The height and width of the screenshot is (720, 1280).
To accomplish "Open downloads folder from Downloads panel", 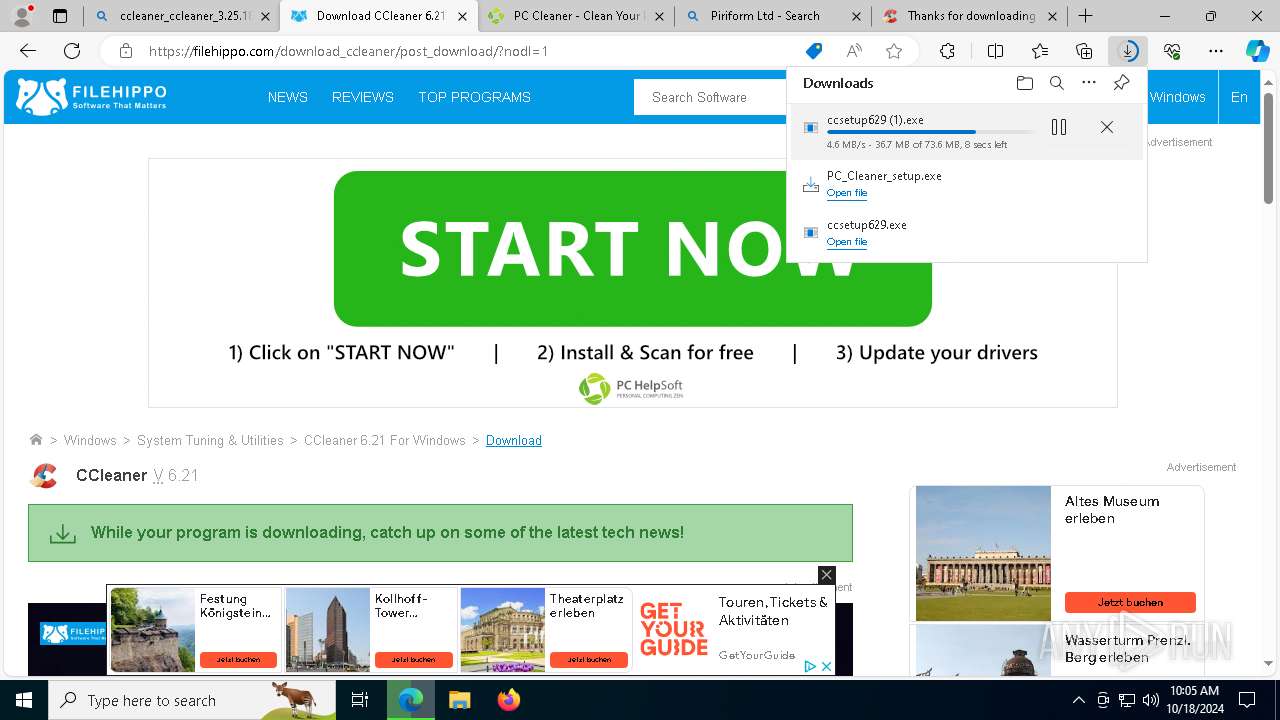I will click(1024, 83).
